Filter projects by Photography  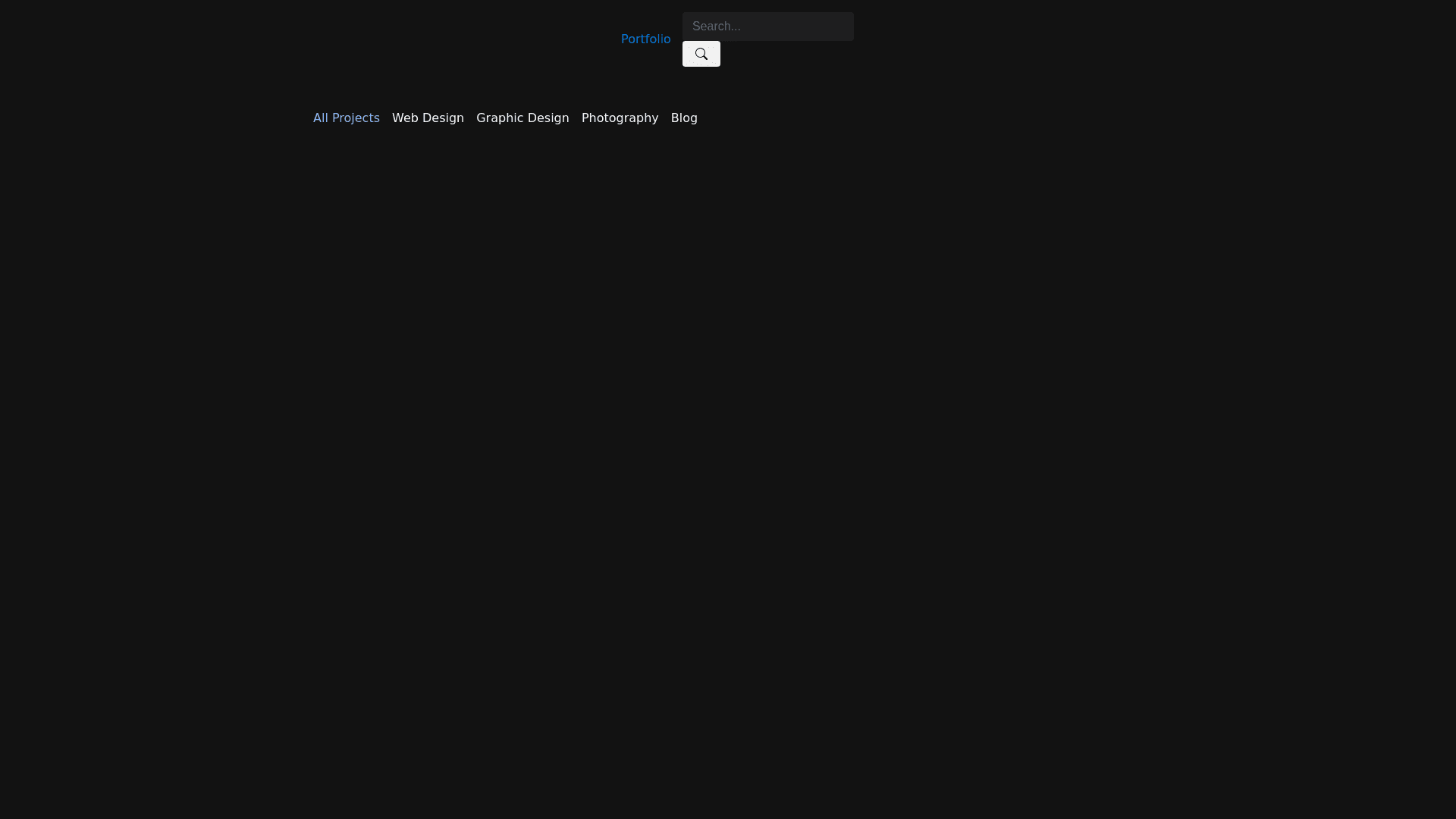620,118
